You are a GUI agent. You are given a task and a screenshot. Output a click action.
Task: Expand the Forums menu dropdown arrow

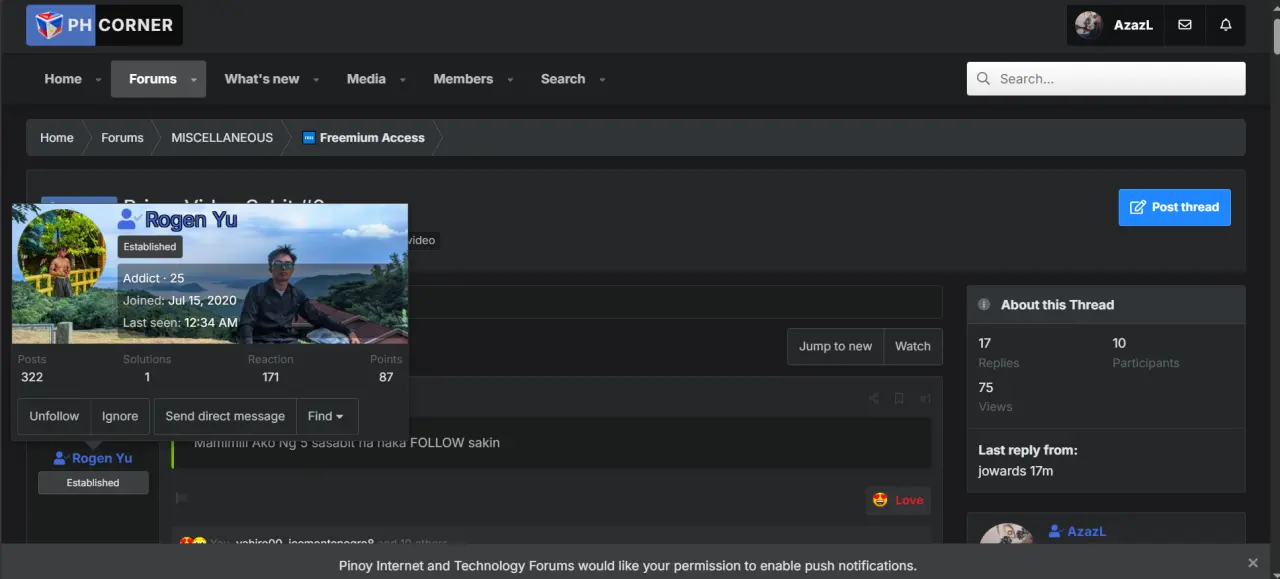(194, 79)
